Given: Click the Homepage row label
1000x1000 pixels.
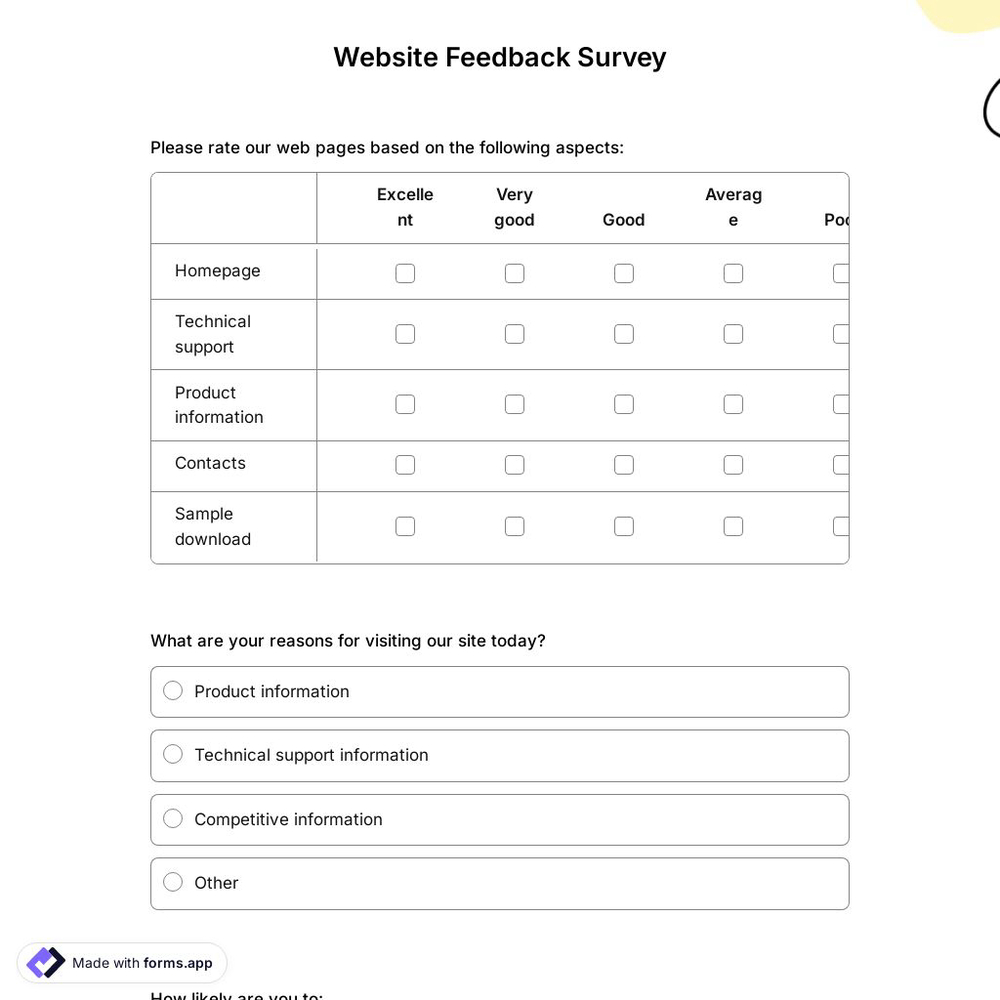Looking at the screenshot, I should point(217,271).
